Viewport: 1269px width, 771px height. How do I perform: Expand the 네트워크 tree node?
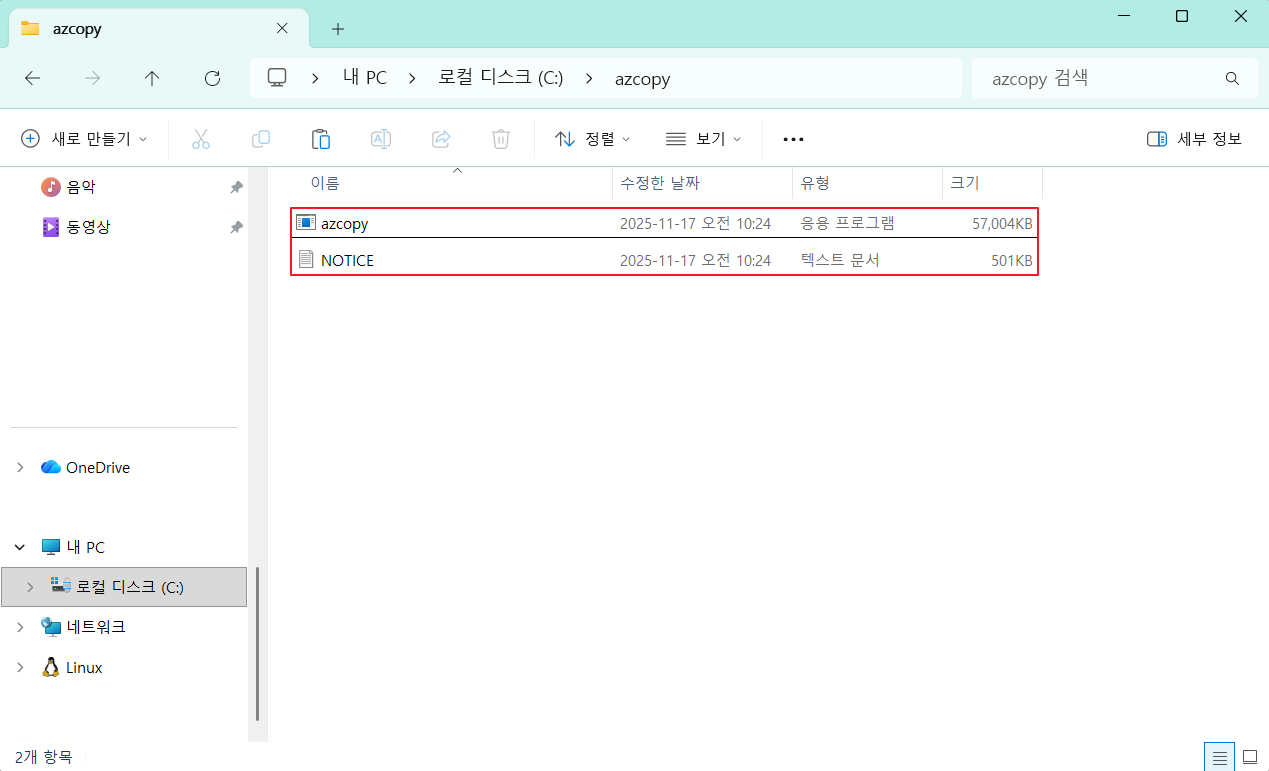click(20, 627)
